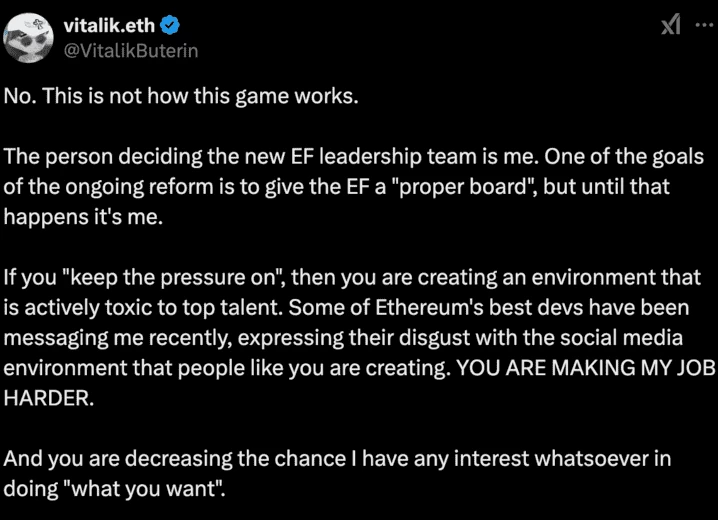Click the word "HARDER." in the tweet

click(49, 398)
